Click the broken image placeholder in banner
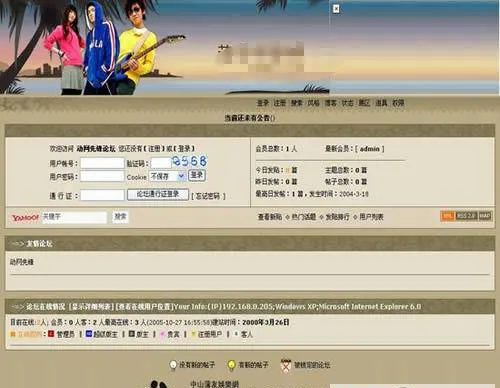The height and width of the screenshot is (388, 500). tap(336, 9)
